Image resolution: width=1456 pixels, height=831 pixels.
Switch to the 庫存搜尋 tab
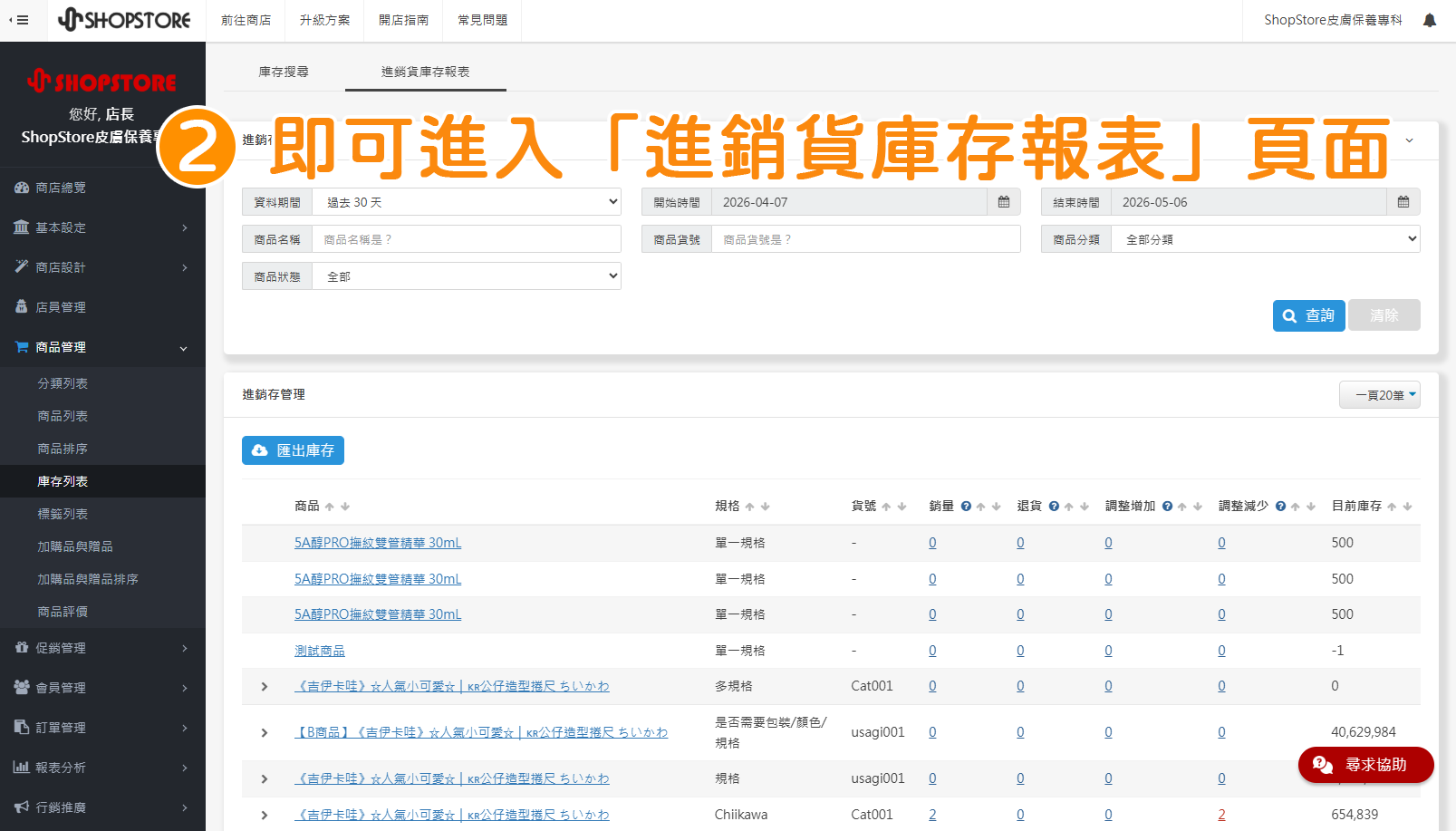[284, 72]
